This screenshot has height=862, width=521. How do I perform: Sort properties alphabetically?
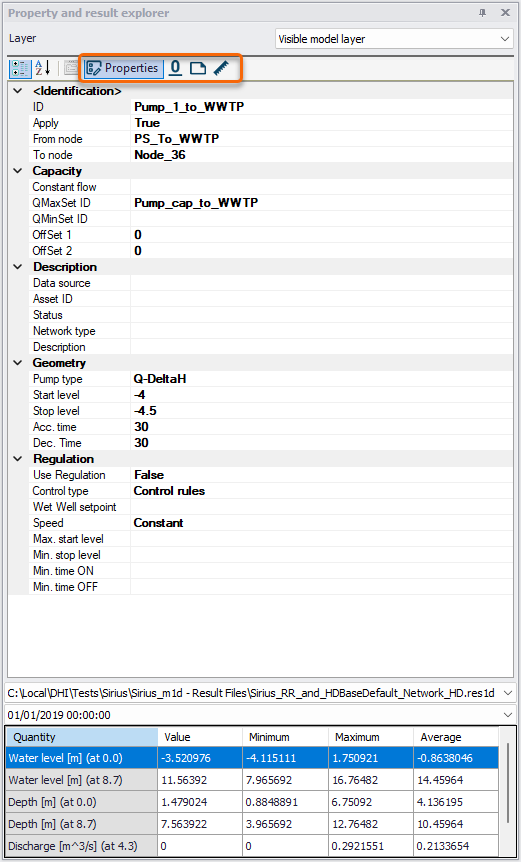tap(42, 68)
